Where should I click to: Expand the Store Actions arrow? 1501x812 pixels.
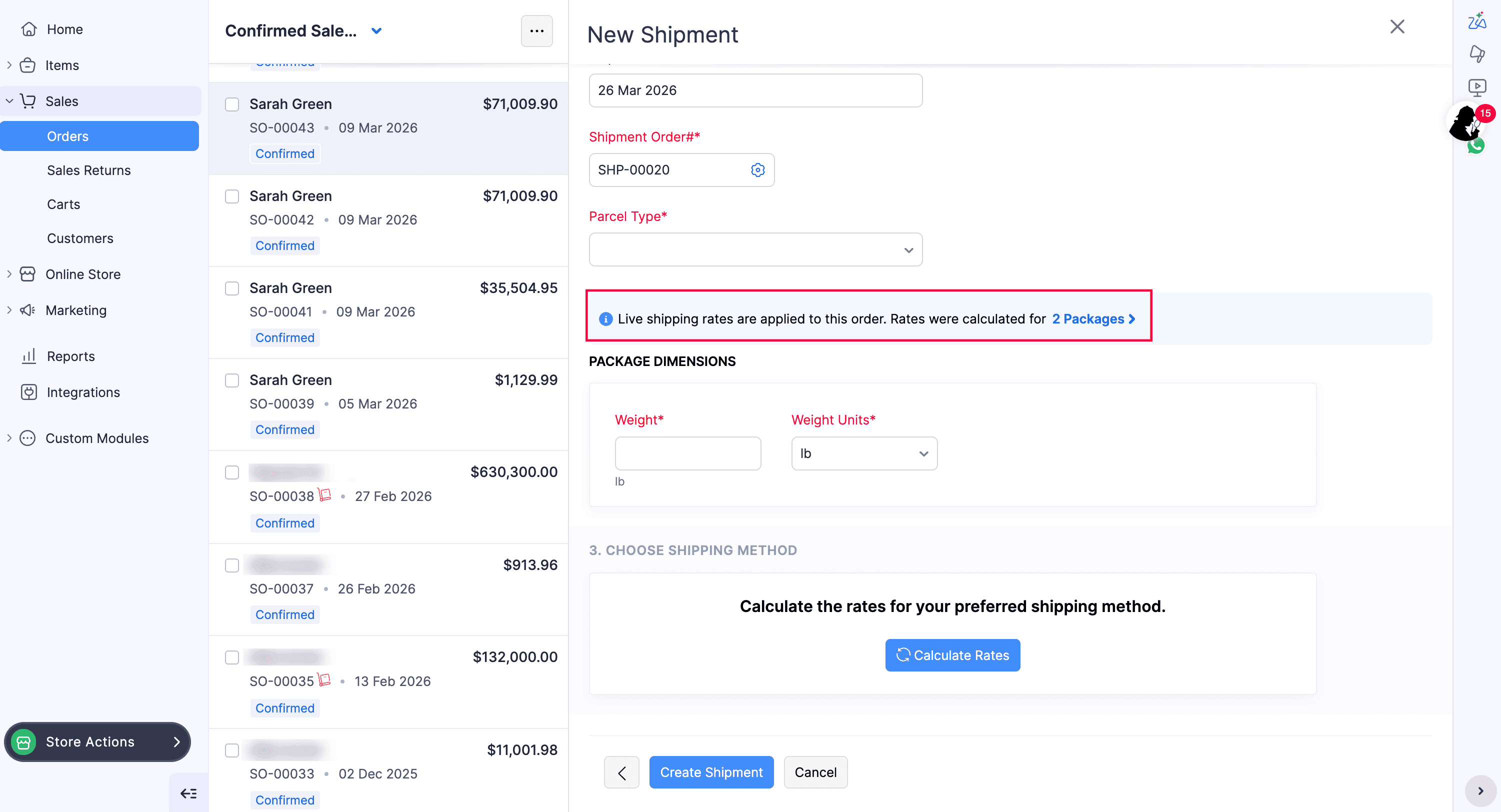pyautogui.click(x=176, y=742)
